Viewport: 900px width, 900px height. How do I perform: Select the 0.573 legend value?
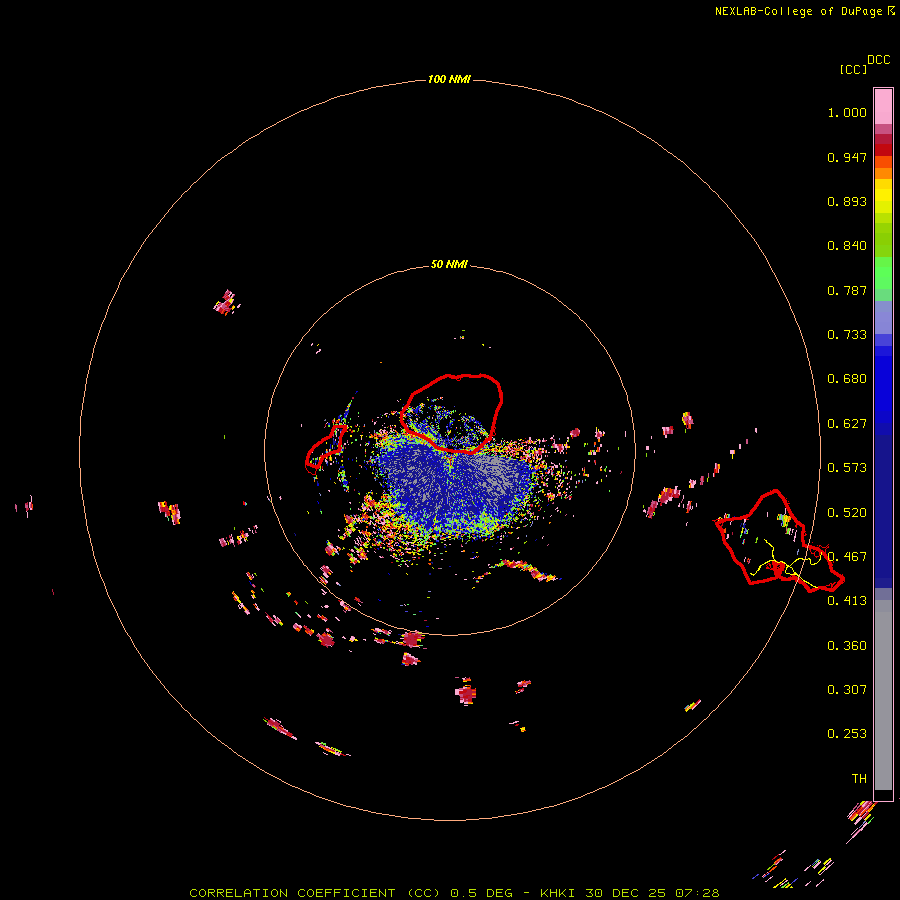tap(847, 468)
